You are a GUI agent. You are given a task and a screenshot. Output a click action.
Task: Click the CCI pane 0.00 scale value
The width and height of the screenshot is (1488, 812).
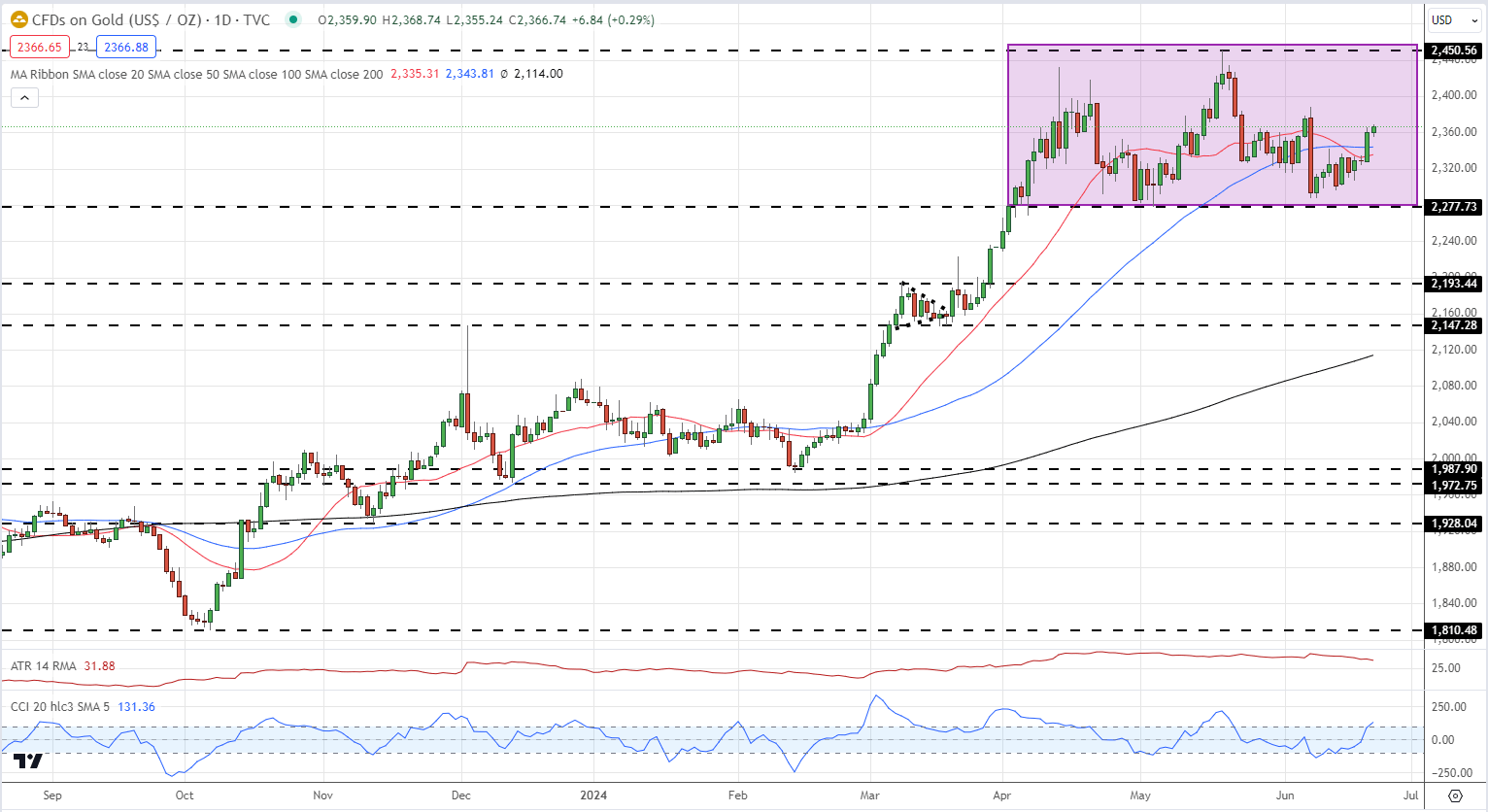(x=1441, y=740)
